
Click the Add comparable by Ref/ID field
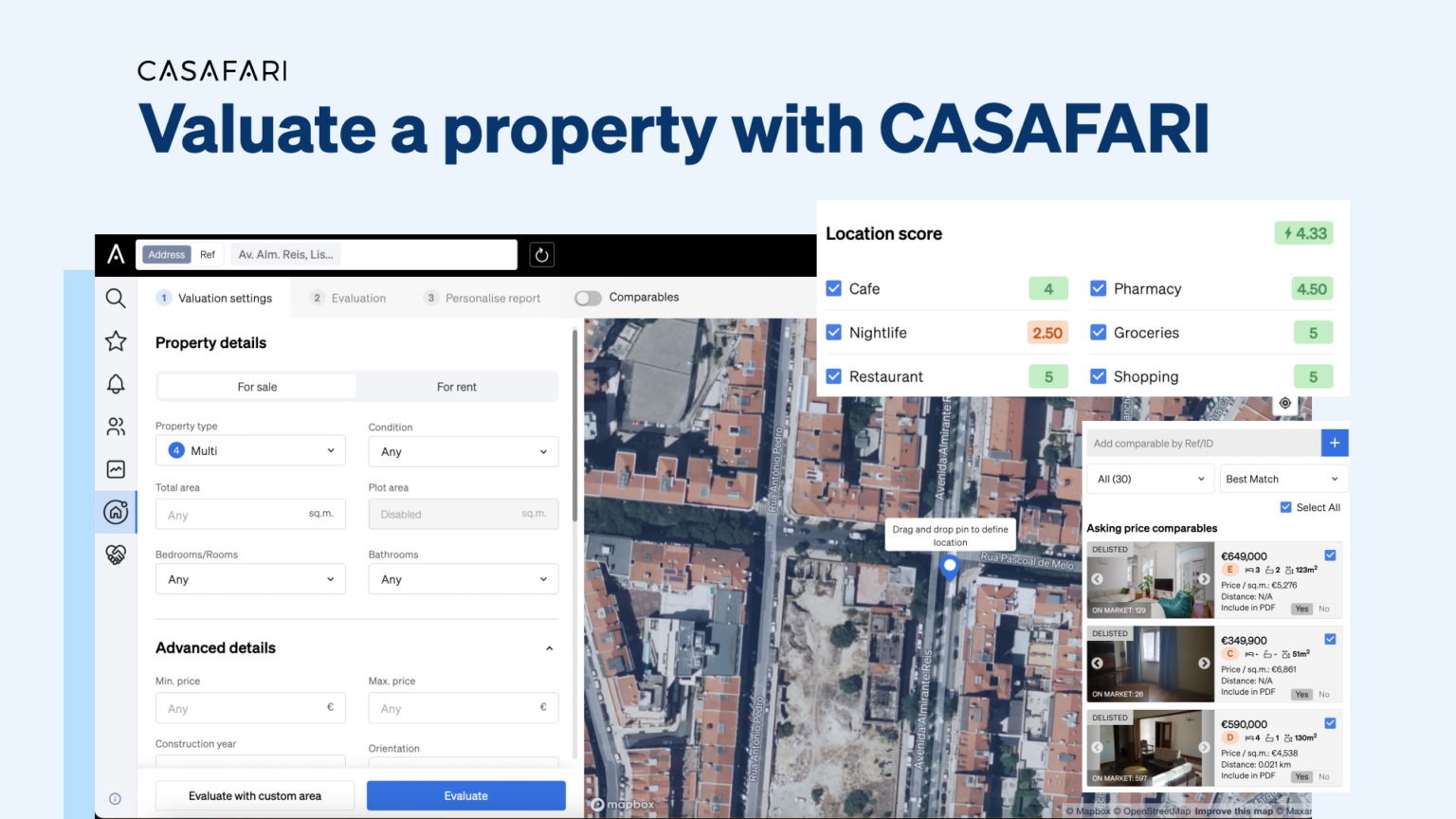pos(1204,443)
